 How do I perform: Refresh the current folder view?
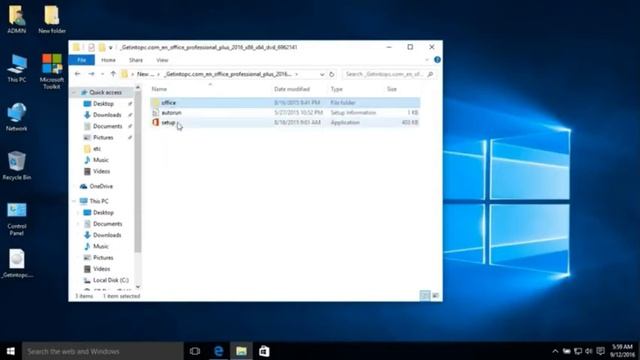(332, 74)
